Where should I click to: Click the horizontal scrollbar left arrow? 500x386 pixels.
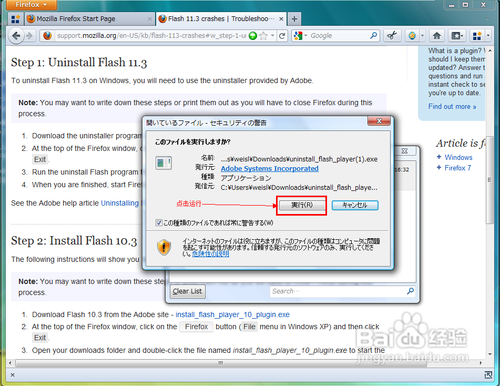tap(10, 363)
